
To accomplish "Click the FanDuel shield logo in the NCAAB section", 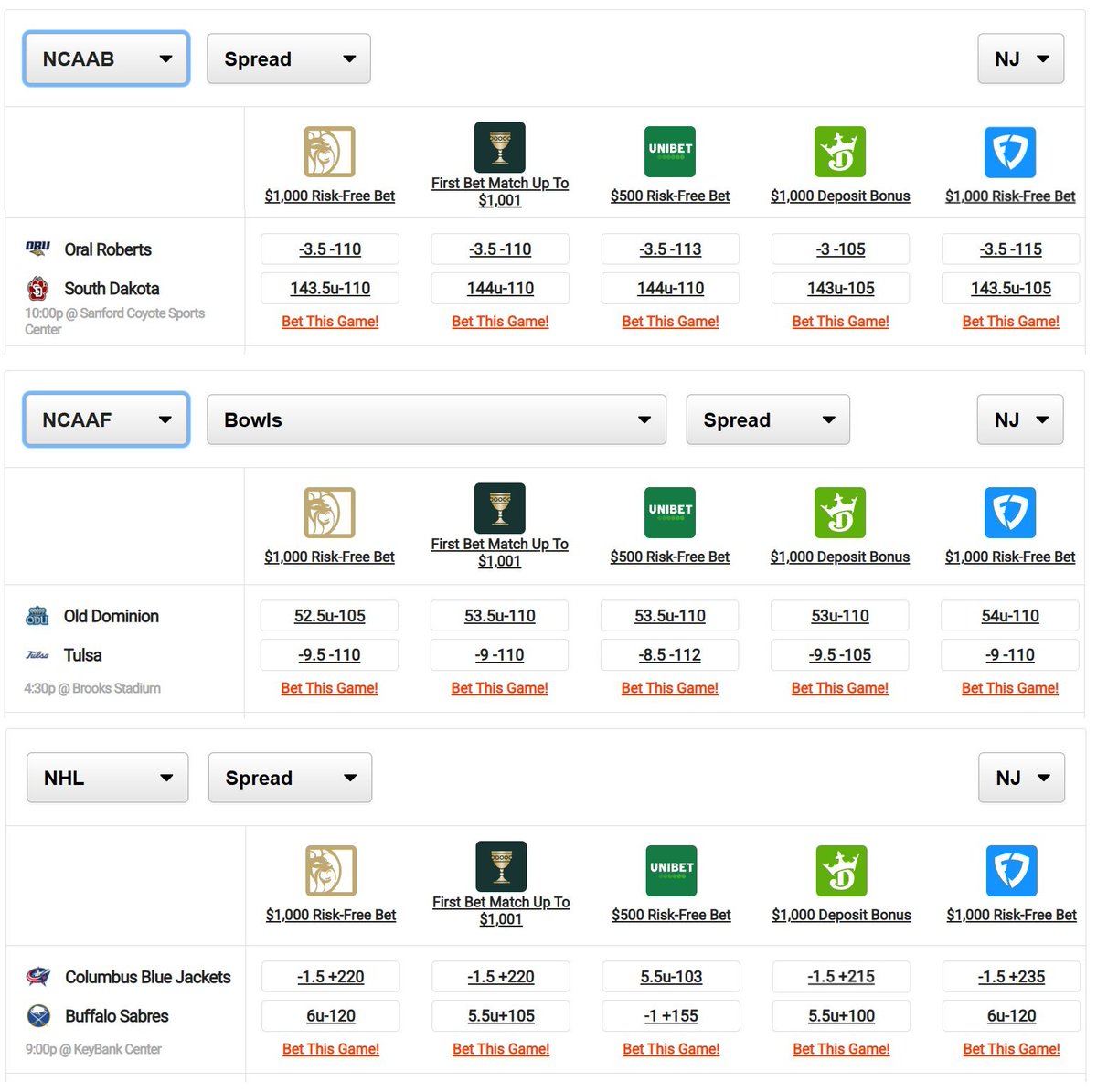I will point(1010,152).
